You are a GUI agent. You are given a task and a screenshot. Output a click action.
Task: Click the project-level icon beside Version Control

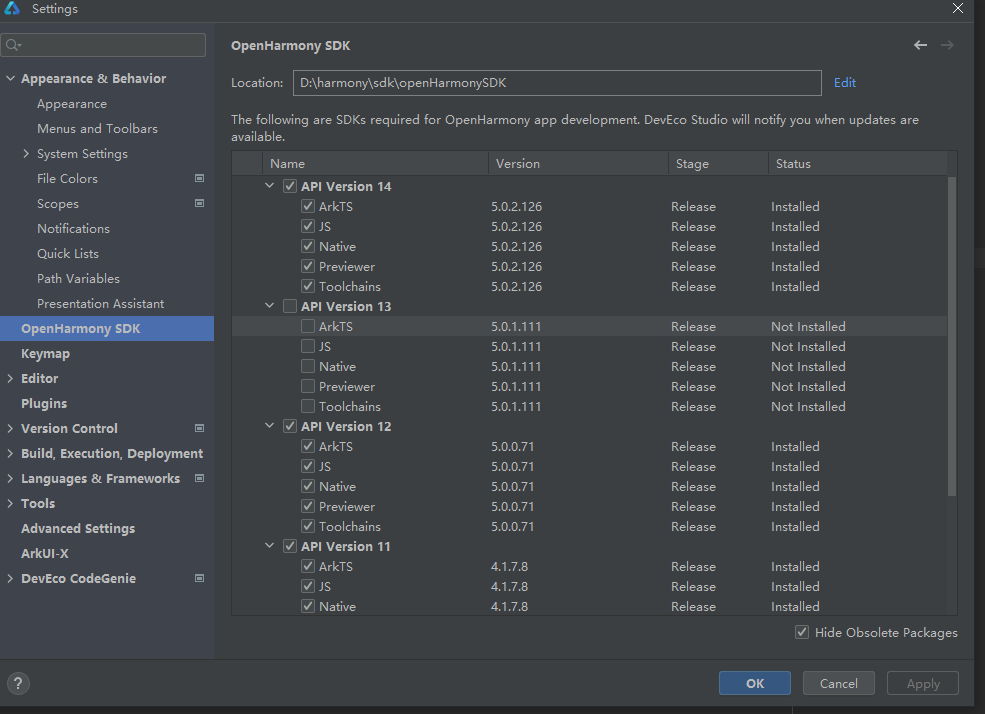coord(199,428)
